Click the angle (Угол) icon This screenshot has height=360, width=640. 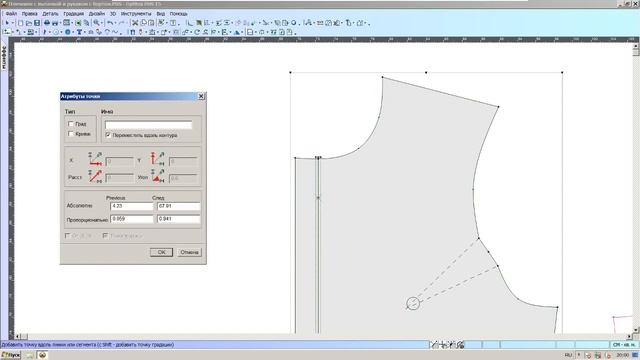coord(158,176)
